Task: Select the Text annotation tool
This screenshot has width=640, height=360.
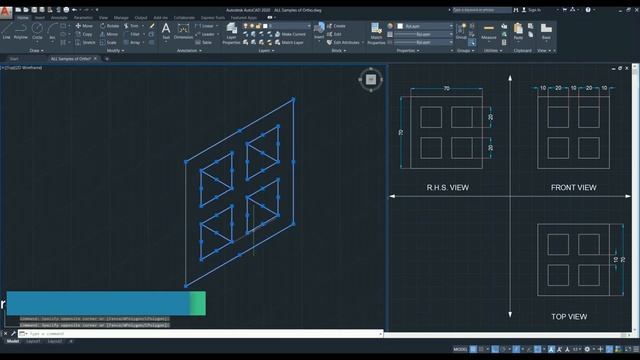Action: (x=166, y=31)
